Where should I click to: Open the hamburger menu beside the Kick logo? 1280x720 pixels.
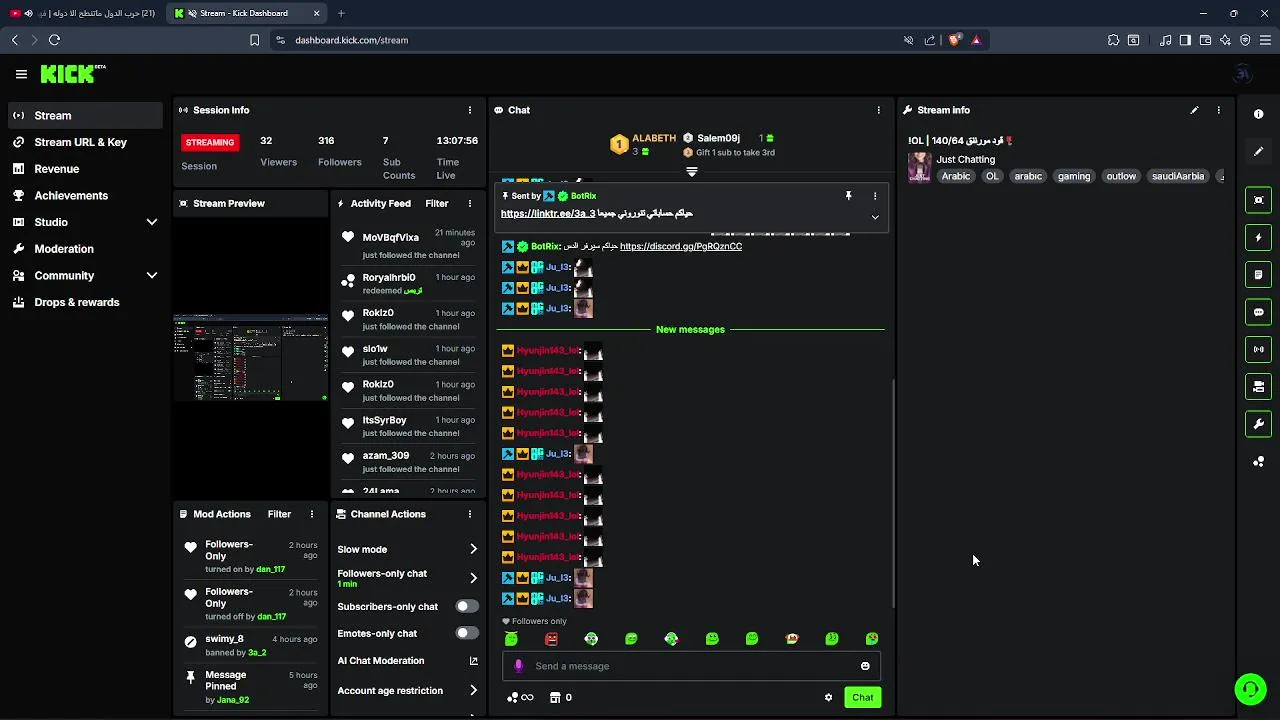pyautogui.click(x=21, y=74)
